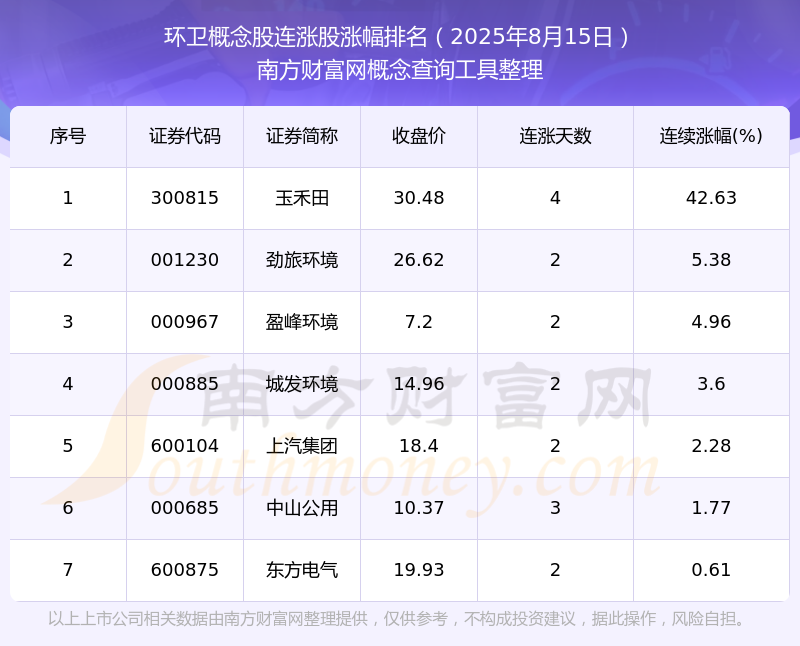Click the 收盘价 column header
The image size is (800, 646).
[x=418, y=136]
